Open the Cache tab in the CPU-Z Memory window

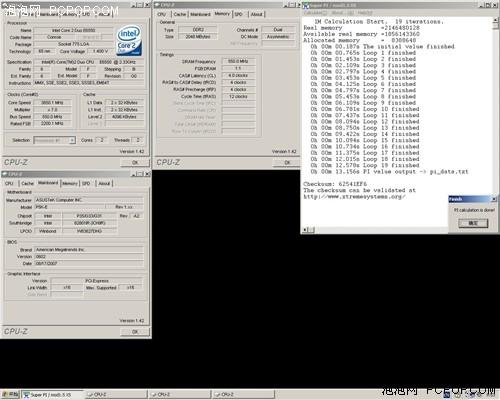click(180, 14)
